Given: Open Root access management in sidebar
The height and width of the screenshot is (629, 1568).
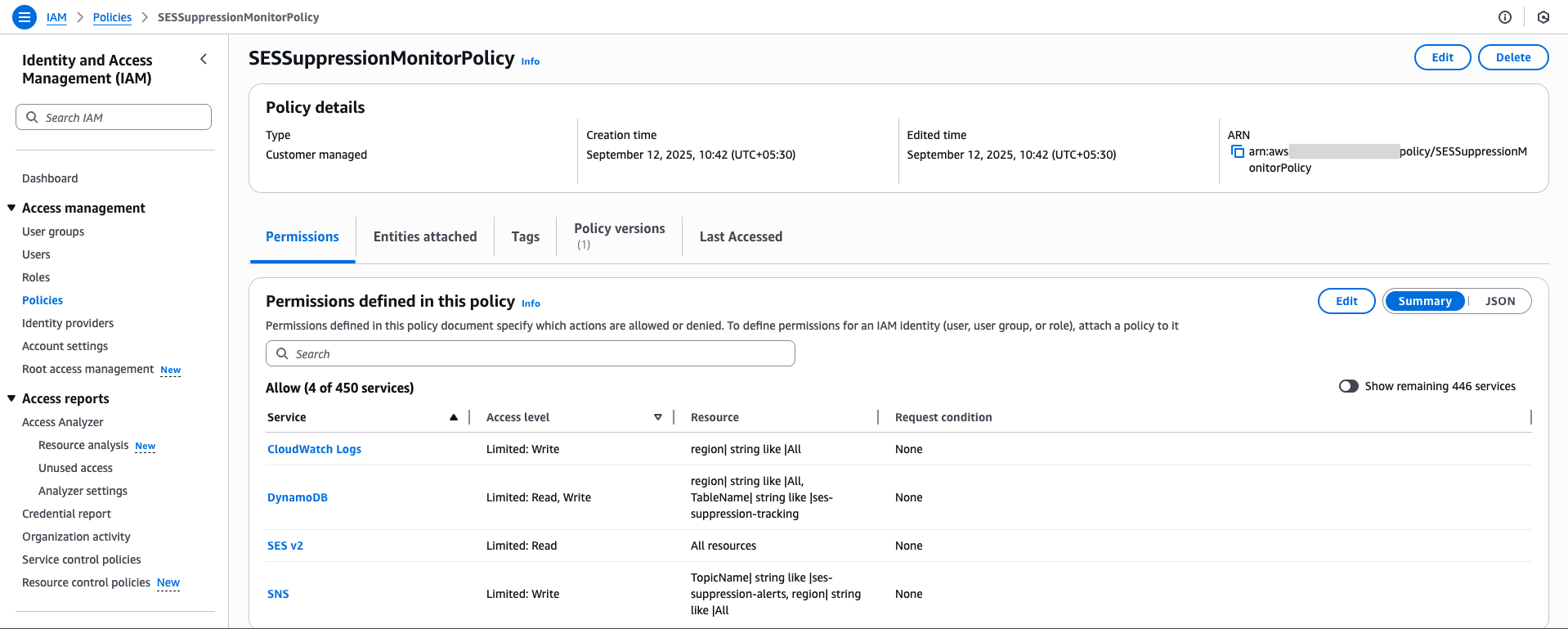Looking at the screenshot, I should (x=87, y=369).
